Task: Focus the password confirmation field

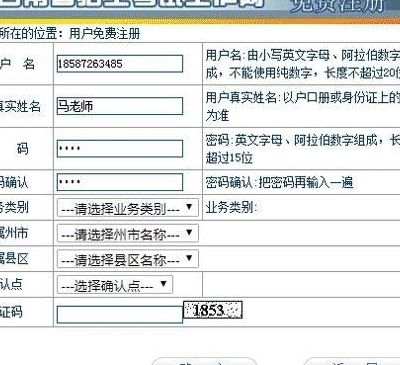Action: tap(120, 182)
